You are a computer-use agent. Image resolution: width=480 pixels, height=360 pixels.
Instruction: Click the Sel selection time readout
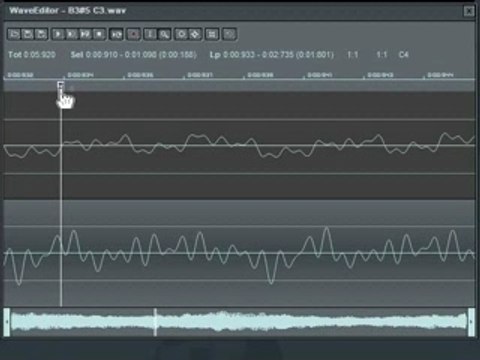point(133,55)
